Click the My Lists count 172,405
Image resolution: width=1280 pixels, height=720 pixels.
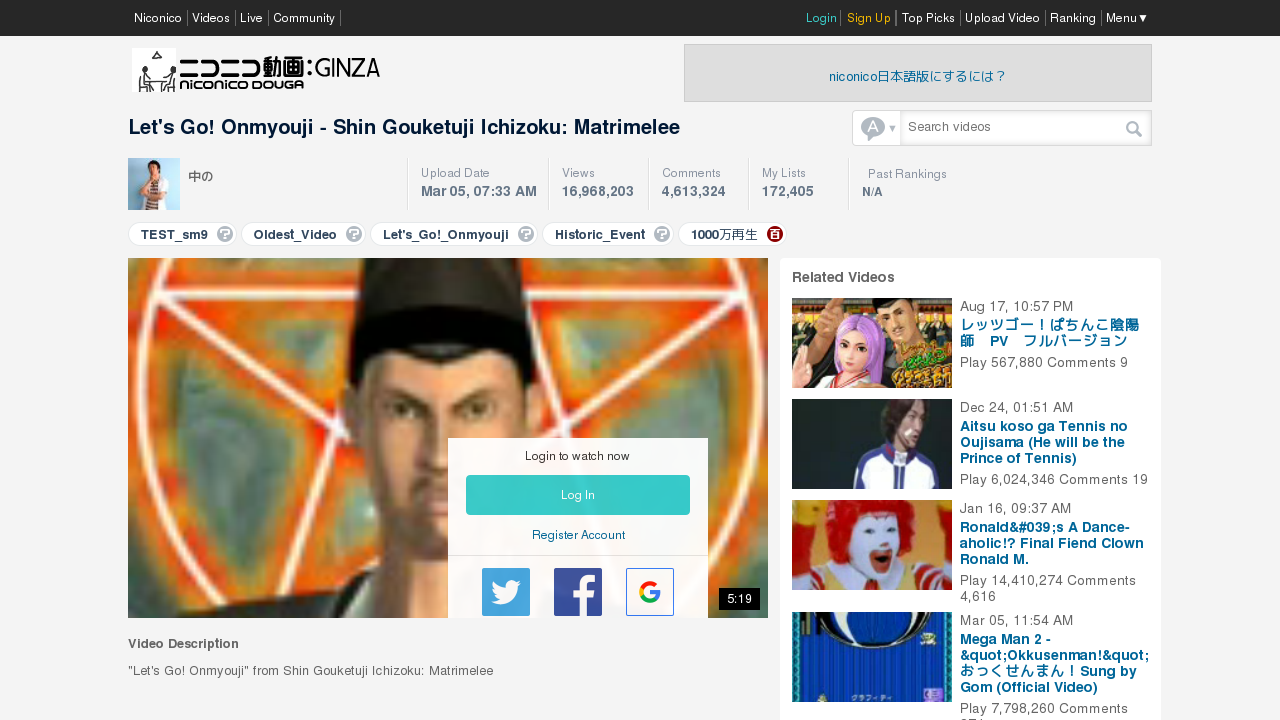[x=788, y=191]
